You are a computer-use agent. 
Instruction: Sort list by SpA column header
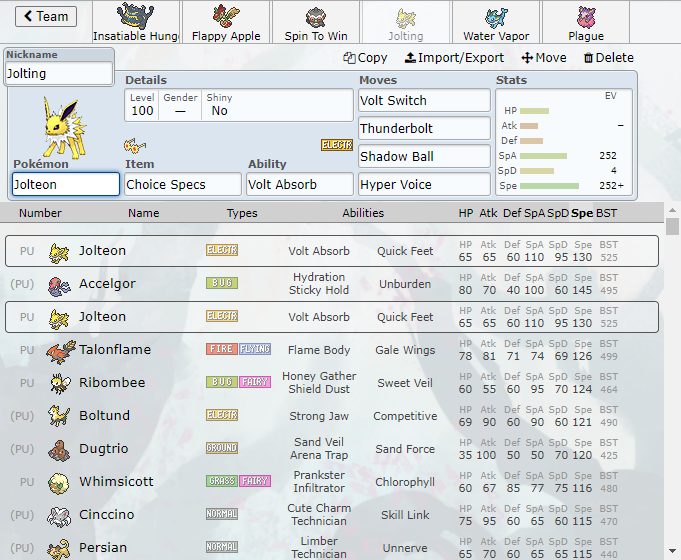click(534, 213)
